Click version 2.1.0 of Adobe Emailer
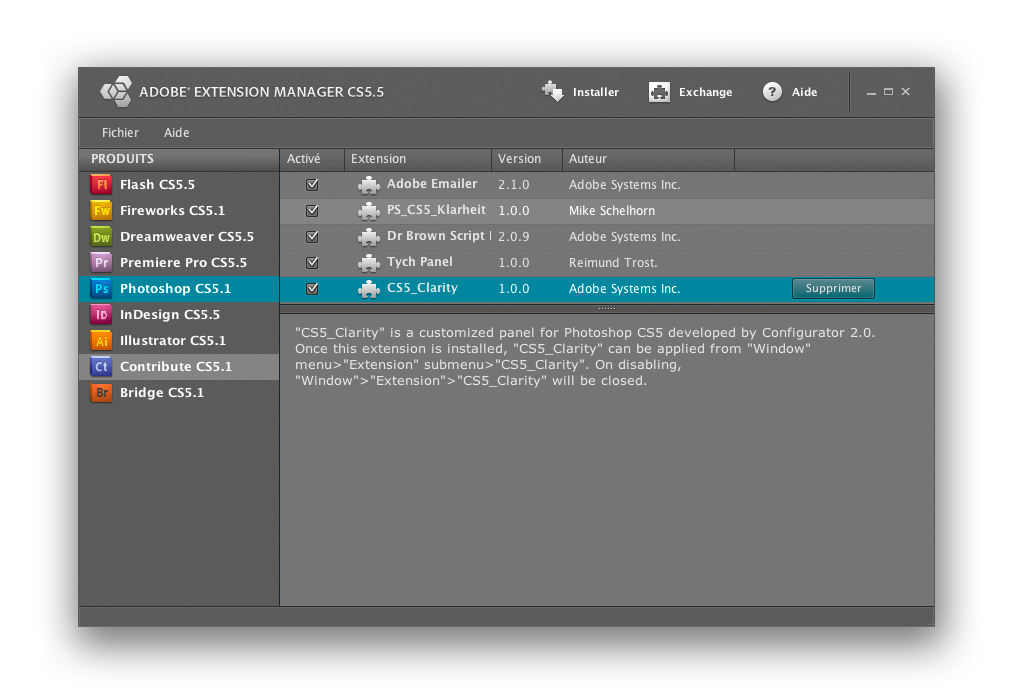 514,185
